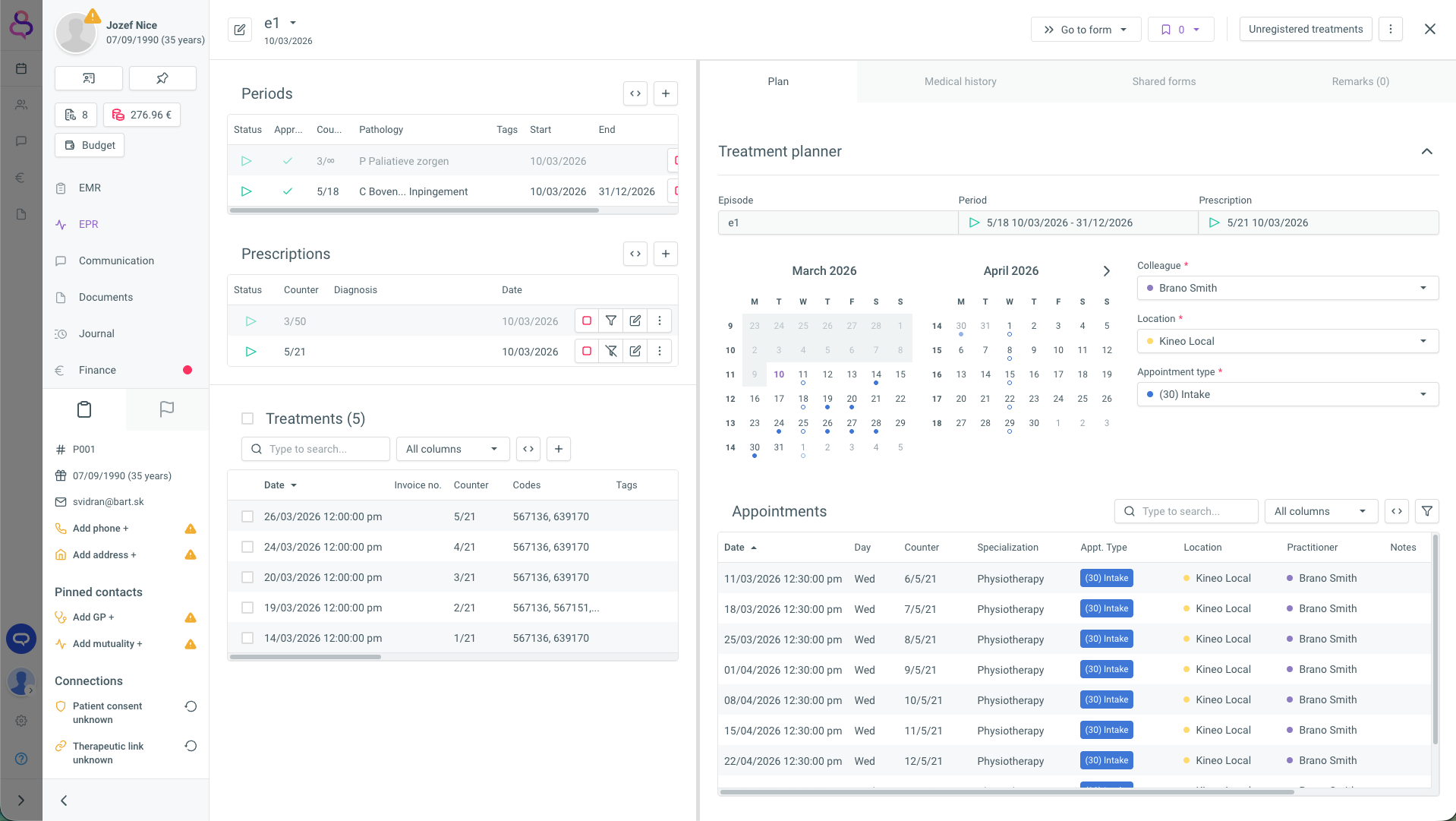This screenshot has width=1456, height=821.
Task: Add a new period with plus icon
Action: 665,93
